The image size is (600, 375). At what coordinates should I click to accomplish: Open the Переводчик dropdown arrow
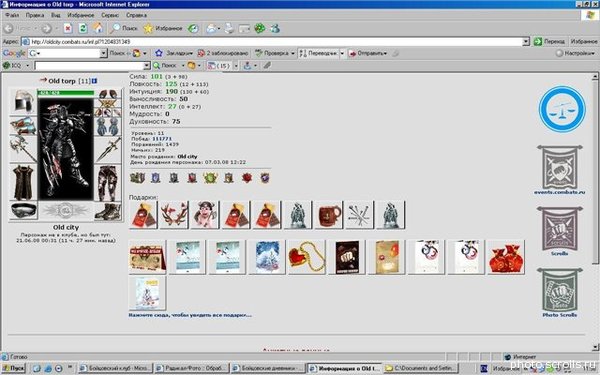342,53
